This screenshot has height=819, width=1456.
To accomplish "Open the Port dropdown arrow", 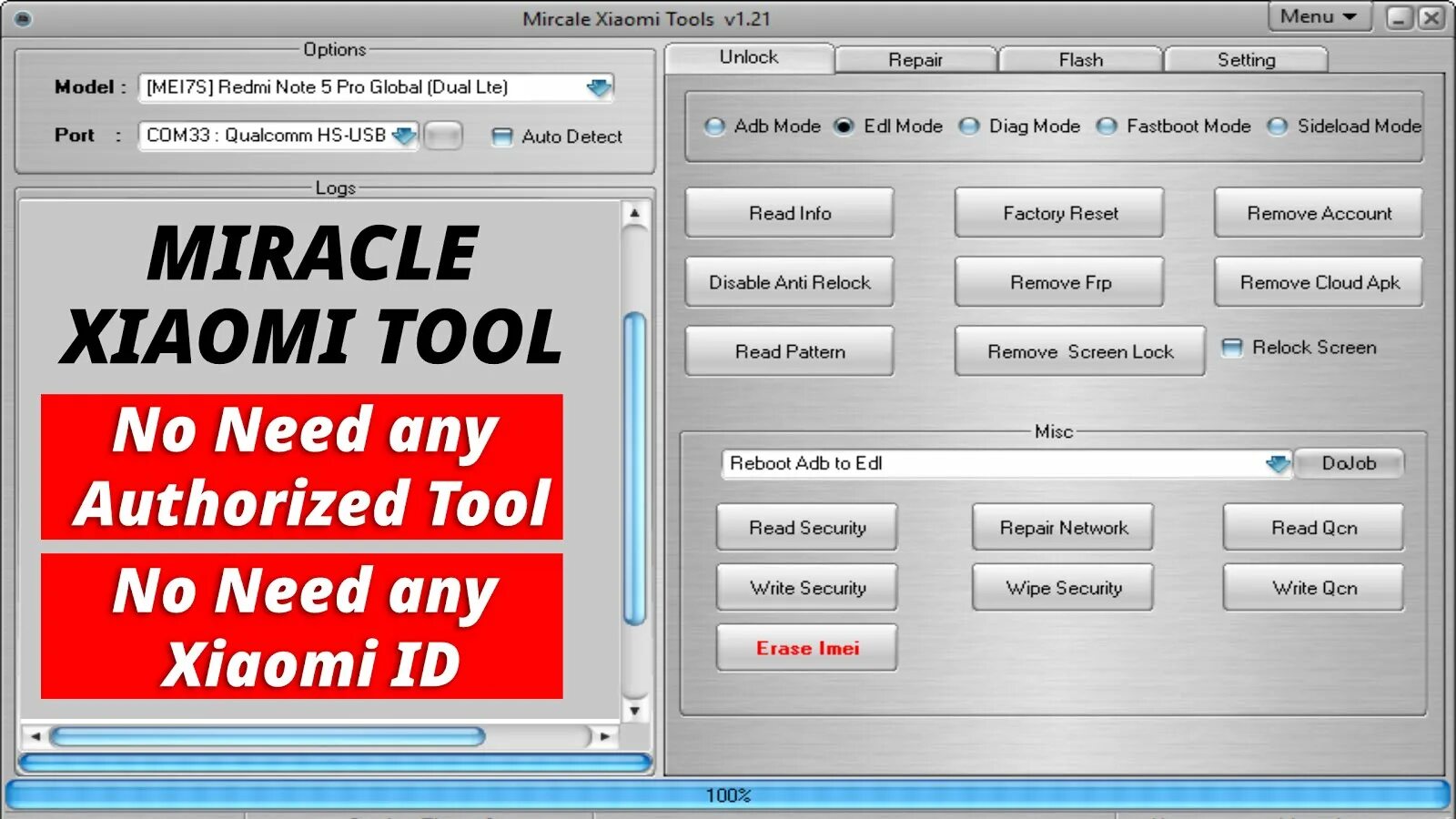I will coord(403,136).
